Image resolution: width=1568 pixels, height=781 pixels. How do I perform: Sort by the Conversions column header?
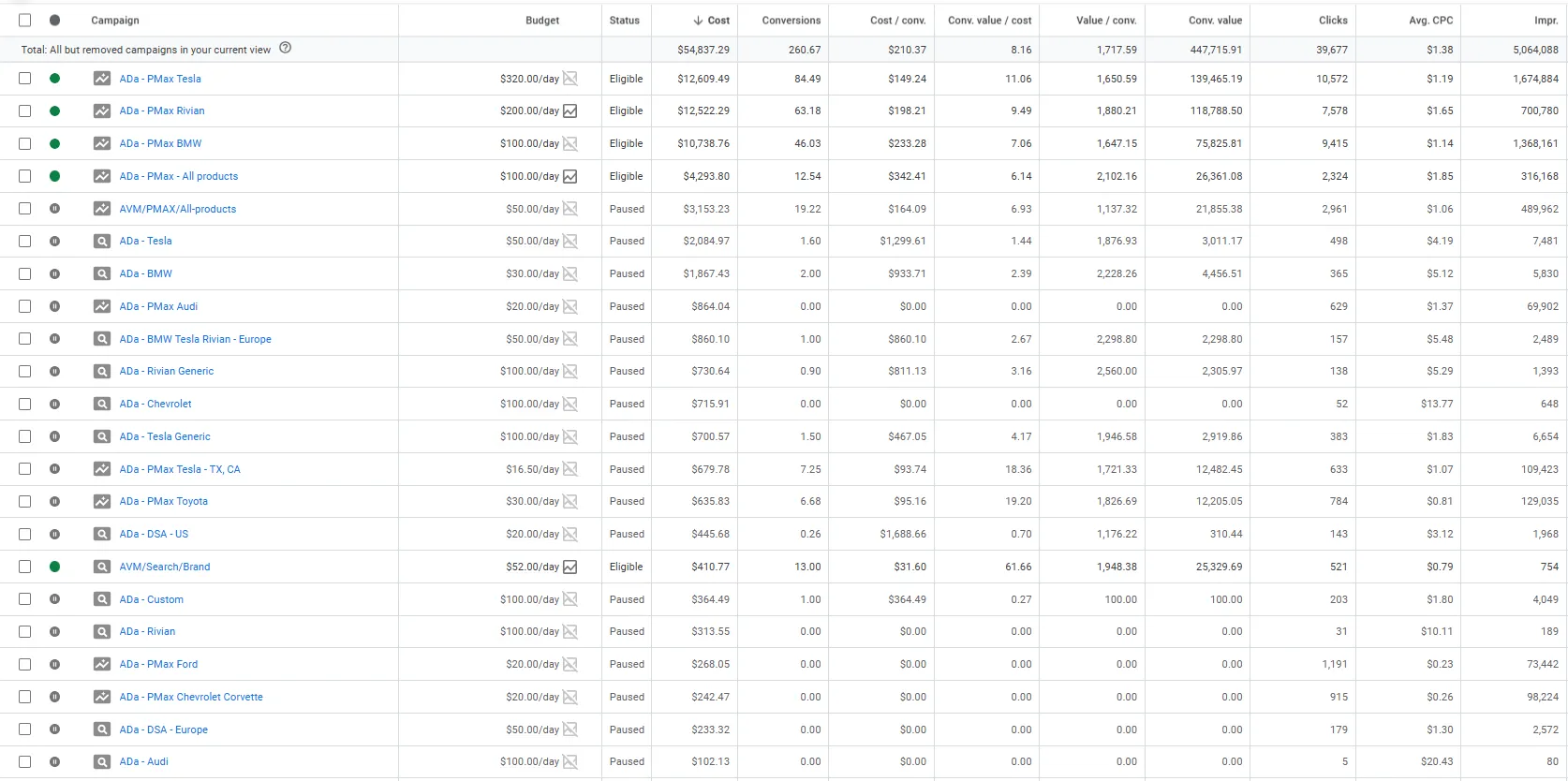pyautogui.click(x=791, y=20)
